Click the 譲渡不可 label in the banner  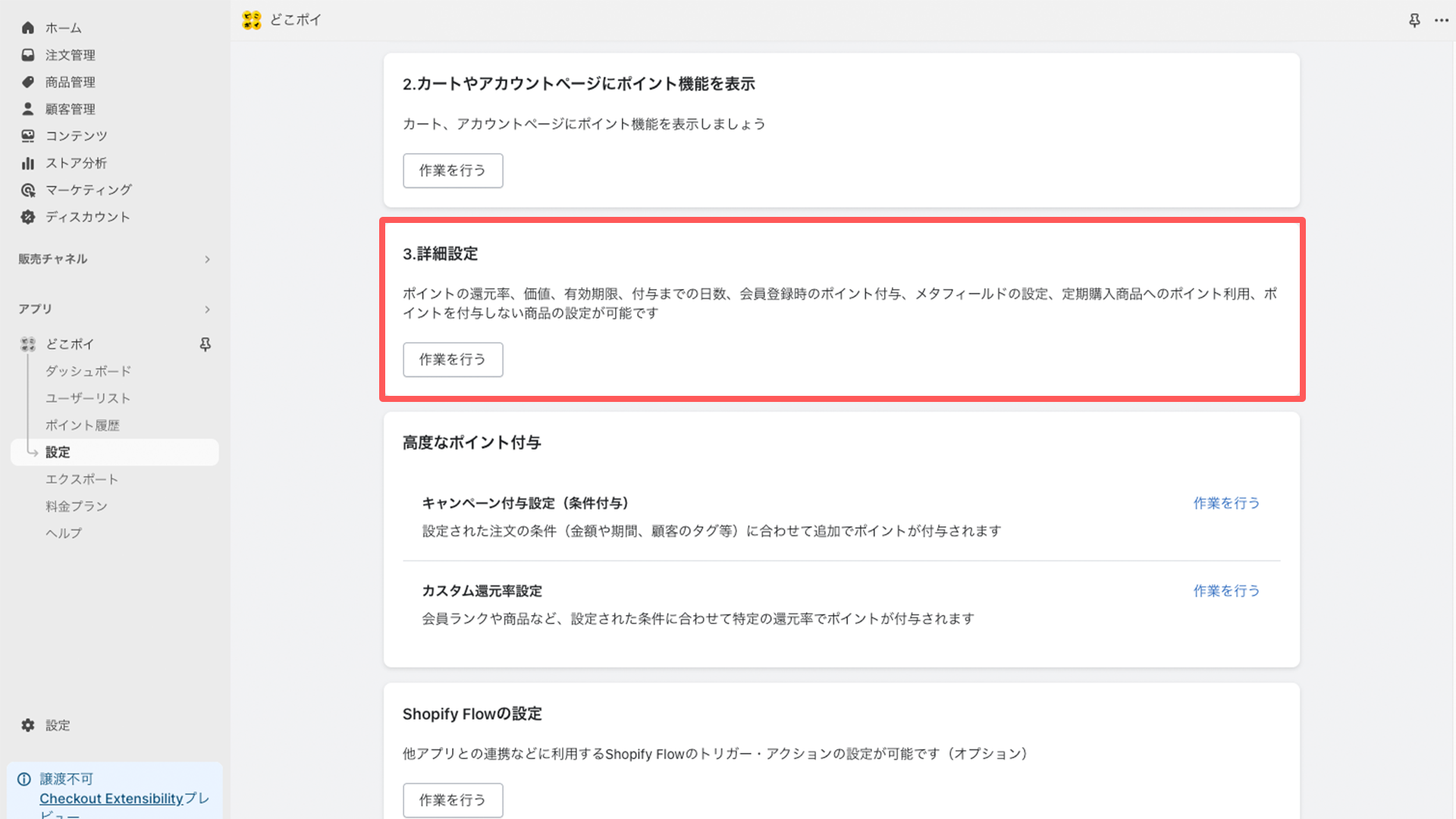click(67, 779)
